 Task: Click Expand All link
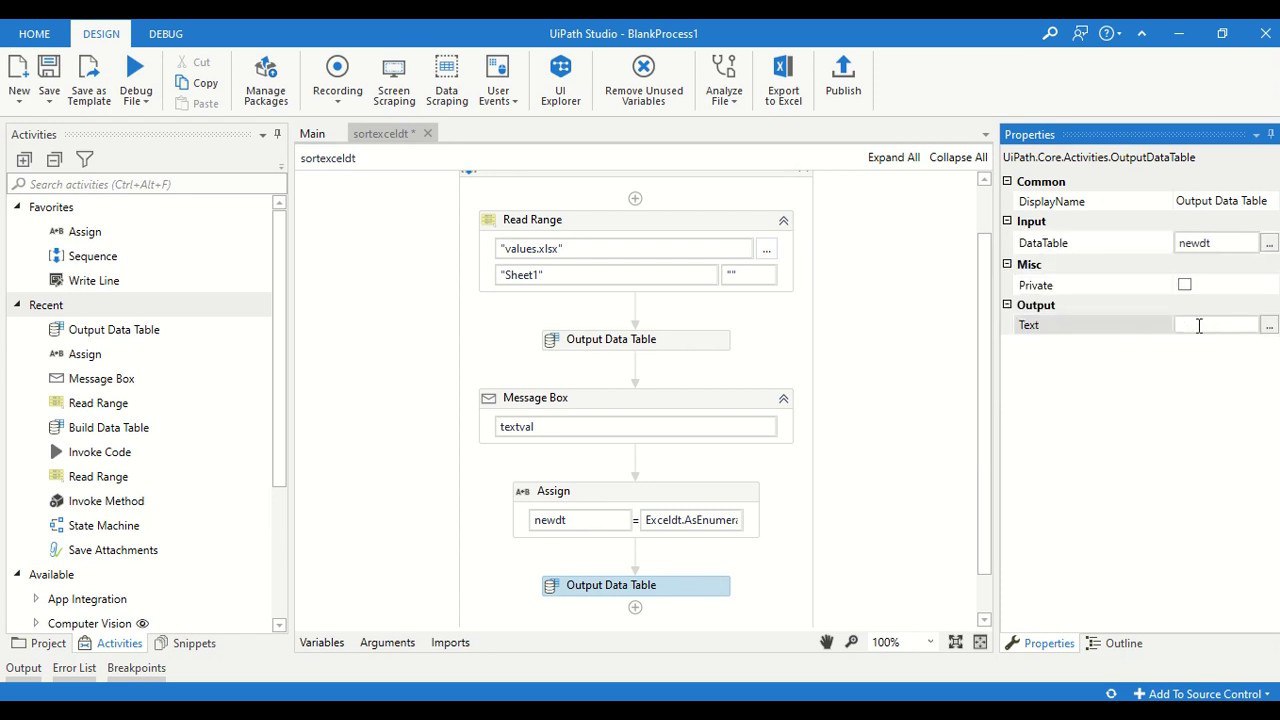[894, 157]
